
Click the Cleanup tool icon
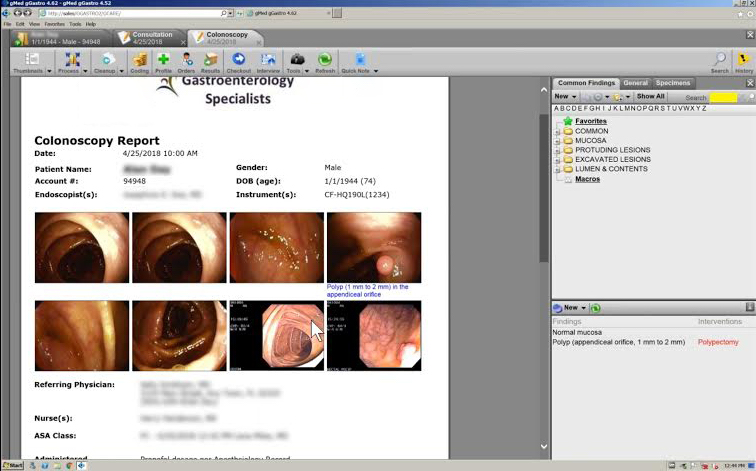point(107,60)
